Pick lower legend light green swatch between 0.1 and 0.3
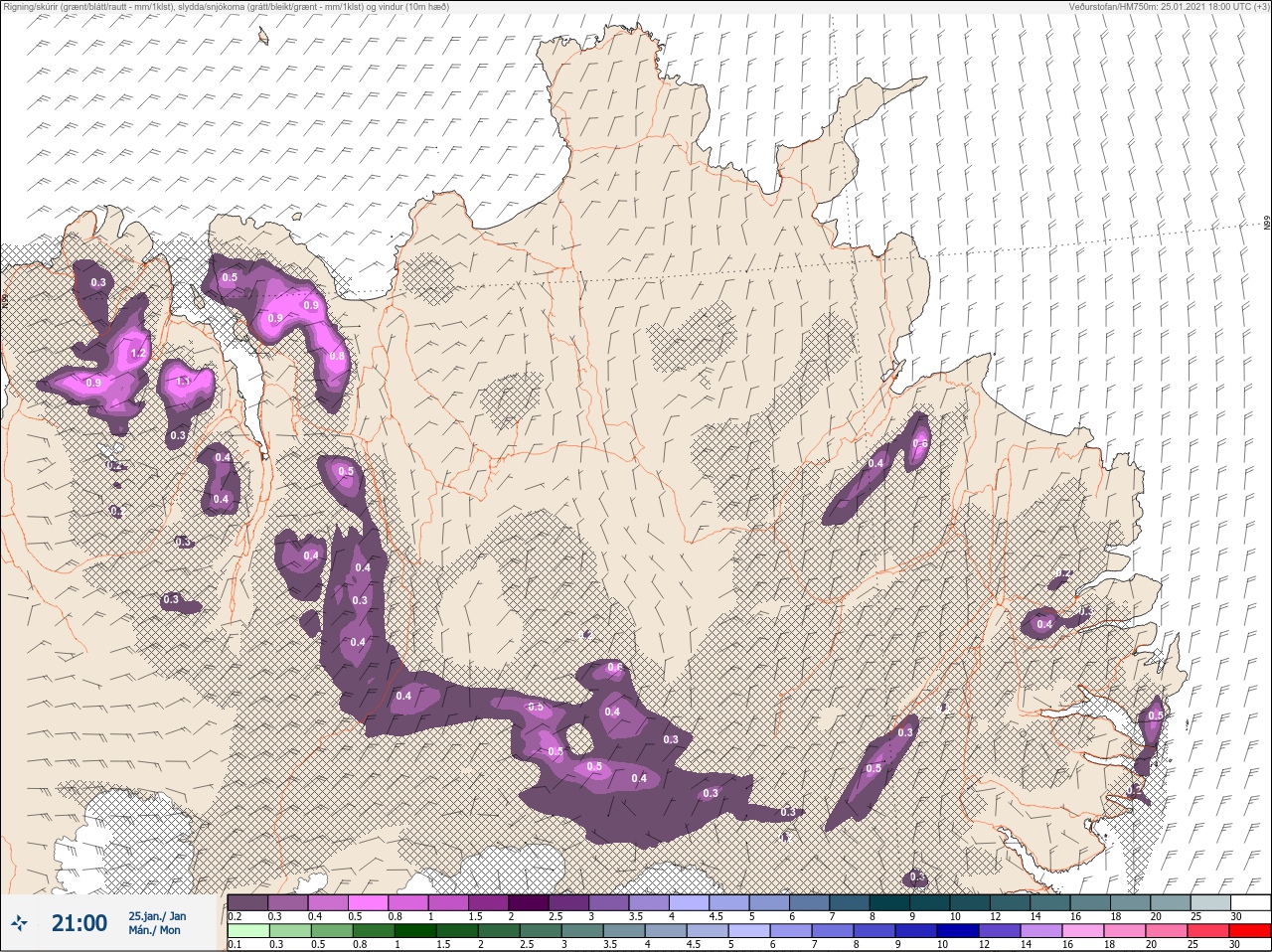The image size is (1272, 952). pos(247,932)
